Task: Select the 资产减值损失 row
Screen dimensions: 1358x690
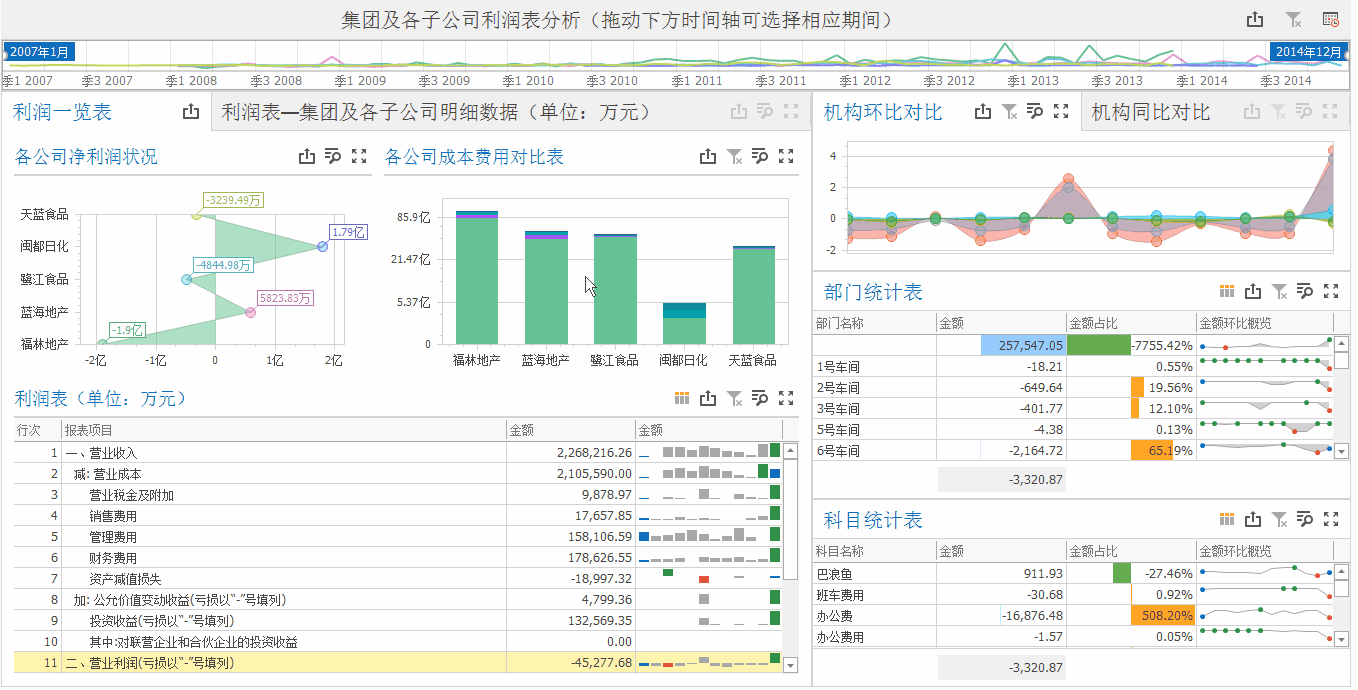Action: pyautogui.click(x=398, y=578)
